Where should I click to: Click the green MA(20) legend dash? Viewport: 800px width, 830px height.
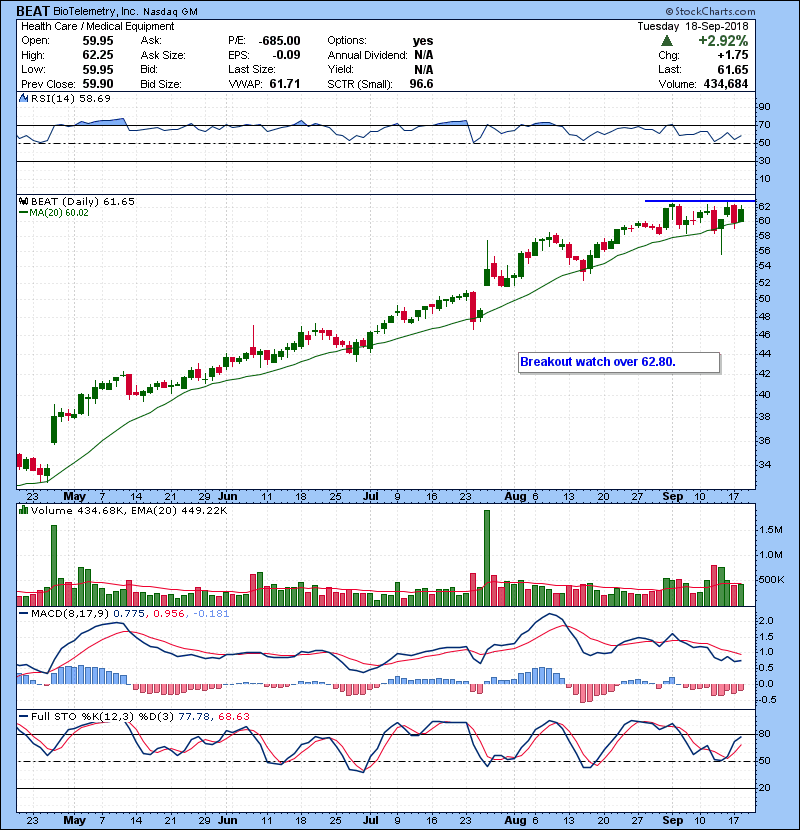(23, 213)
